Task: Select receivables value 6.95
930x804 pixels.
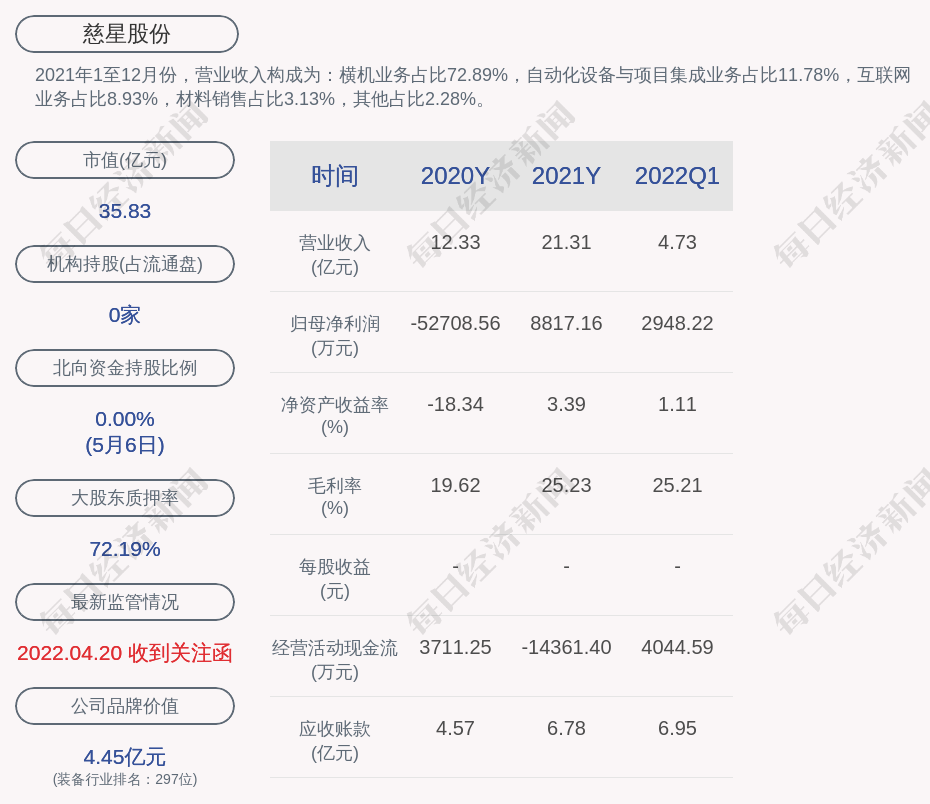Action: point(677,728)
